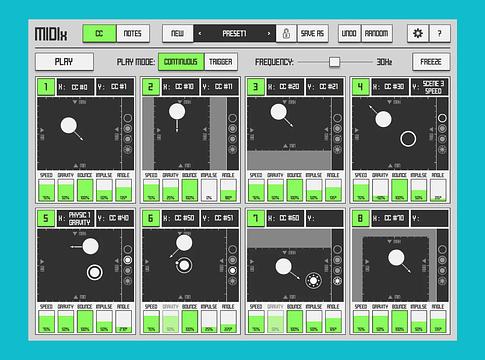Click the white ball in pad 1
This screenshot has height=360, width=485.
pos(69,125)
